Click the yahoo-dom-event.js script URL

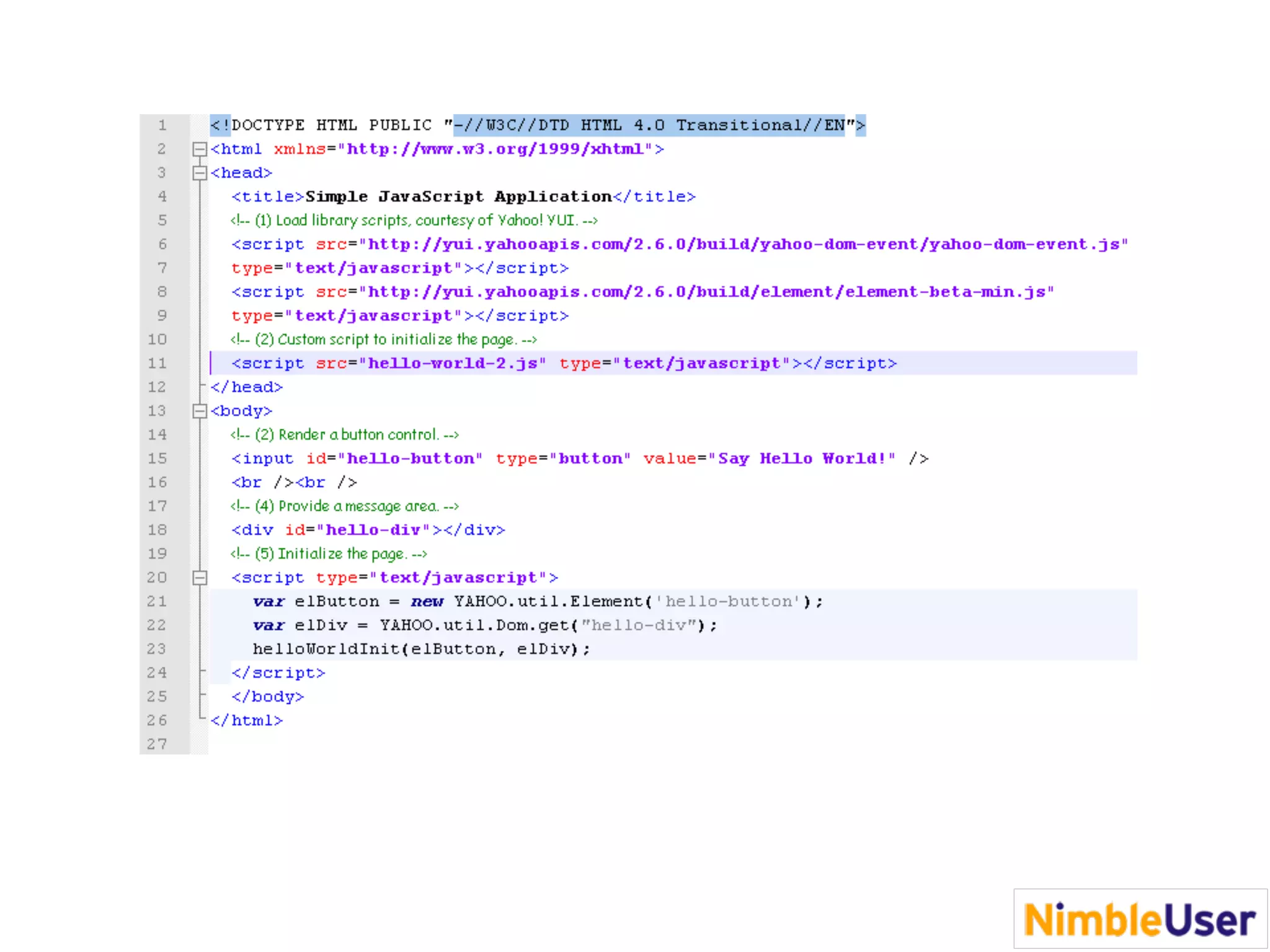pos(743,245)
